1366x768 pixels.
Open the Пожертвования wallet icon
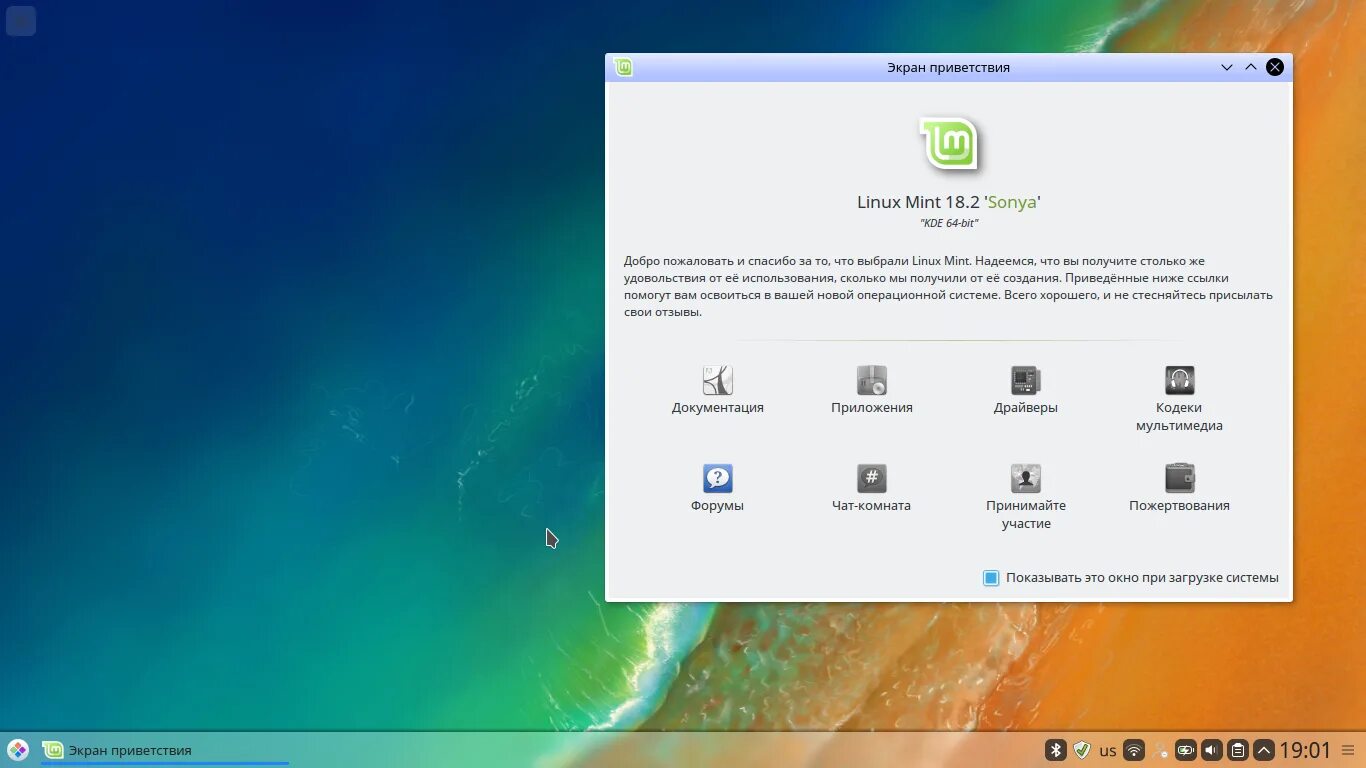coord(1179,478)
